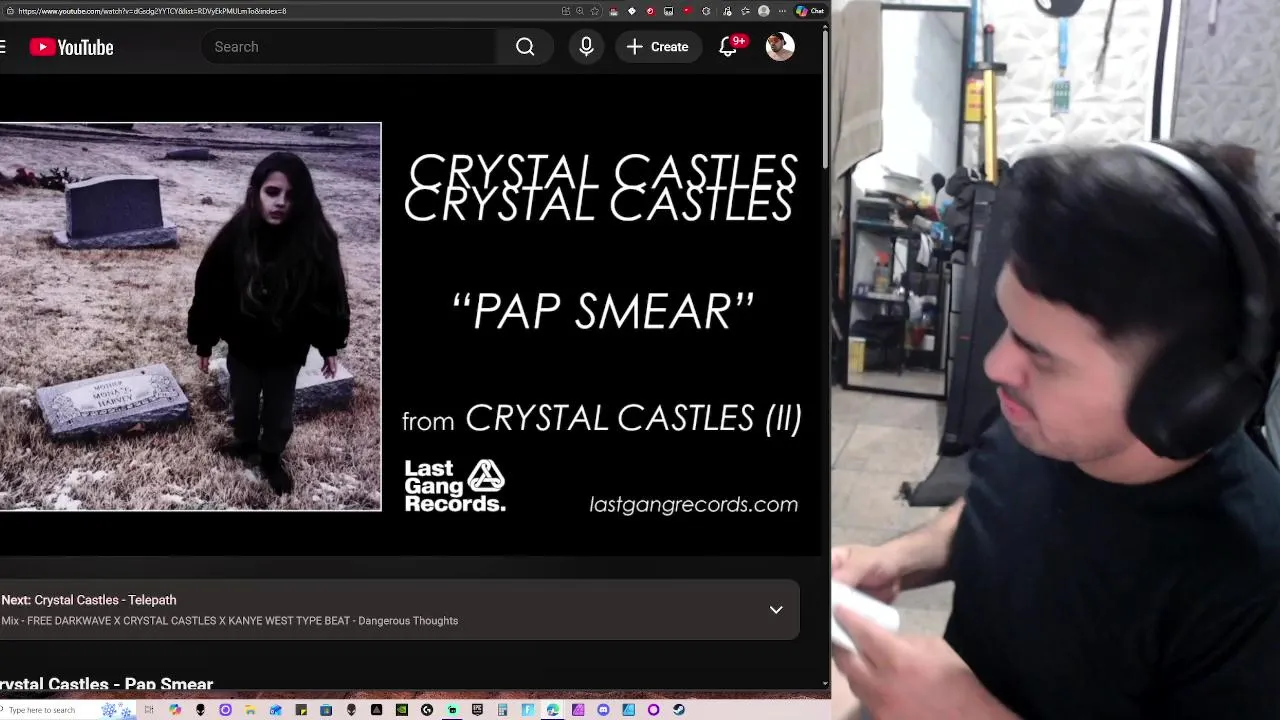Launch Steam from the taskbar
Screen dimensions: 1280x720
tap(679, 710)
